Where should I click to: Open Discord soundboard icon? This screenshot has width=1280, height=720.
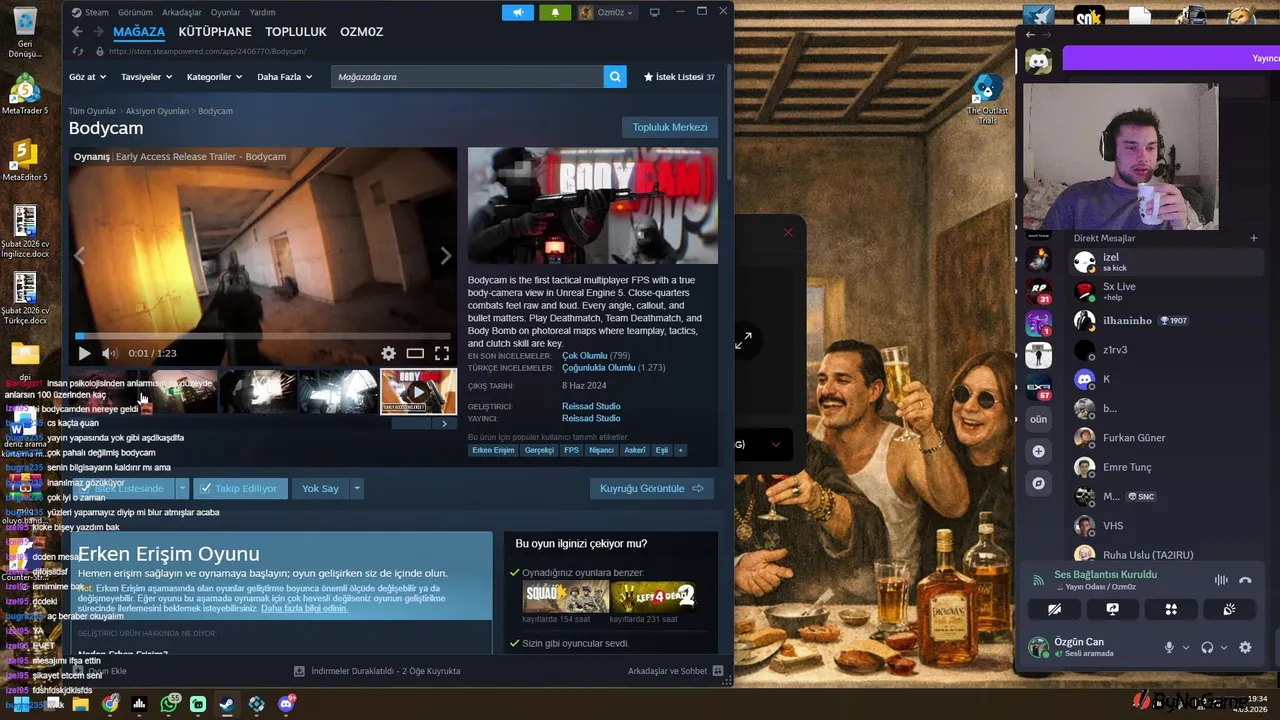(x=1229, y=609)
